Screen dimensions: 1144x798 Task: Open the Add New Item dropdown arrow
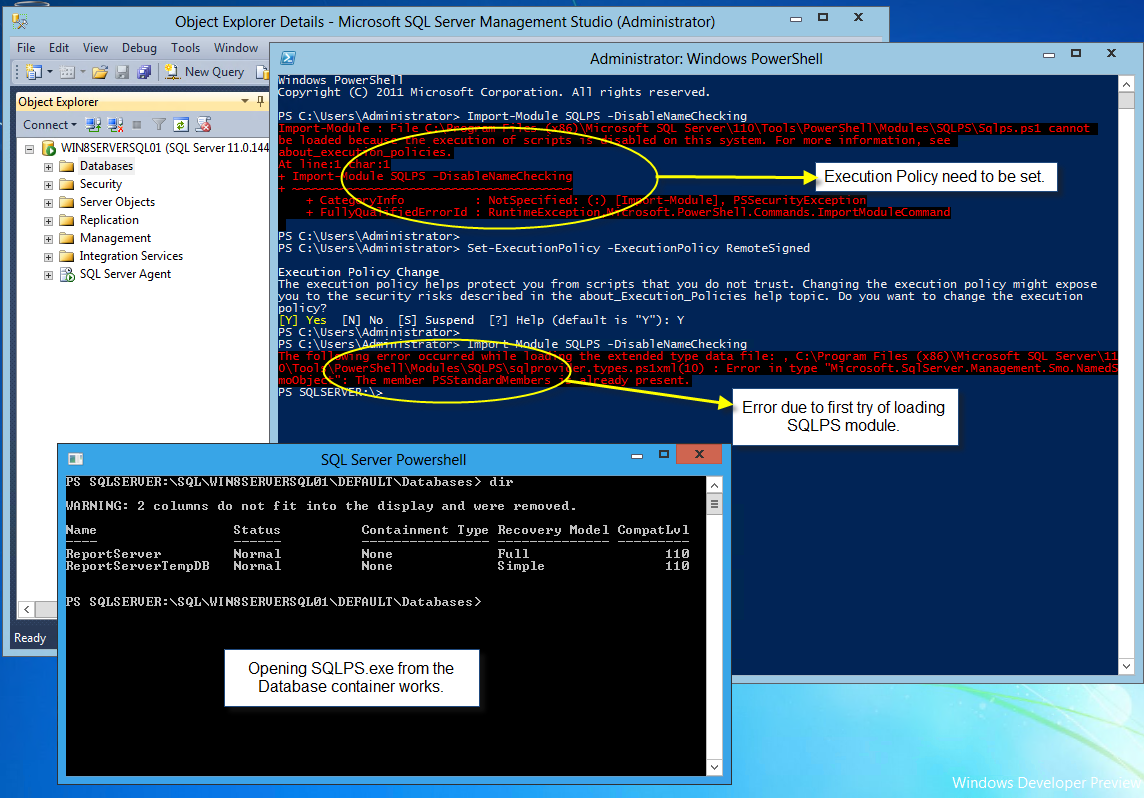point(82,71)
